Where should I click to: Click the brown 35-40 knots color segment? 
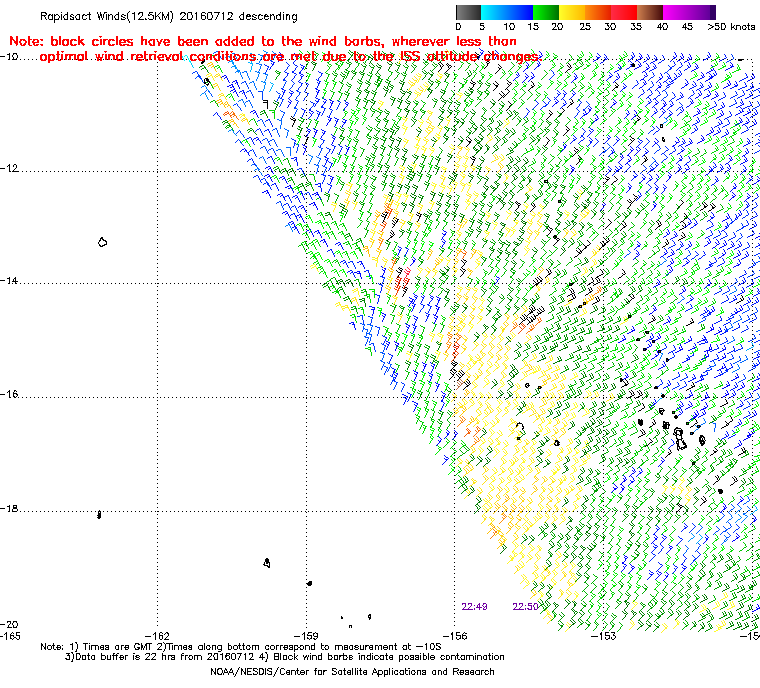click(x=650, y=12)
